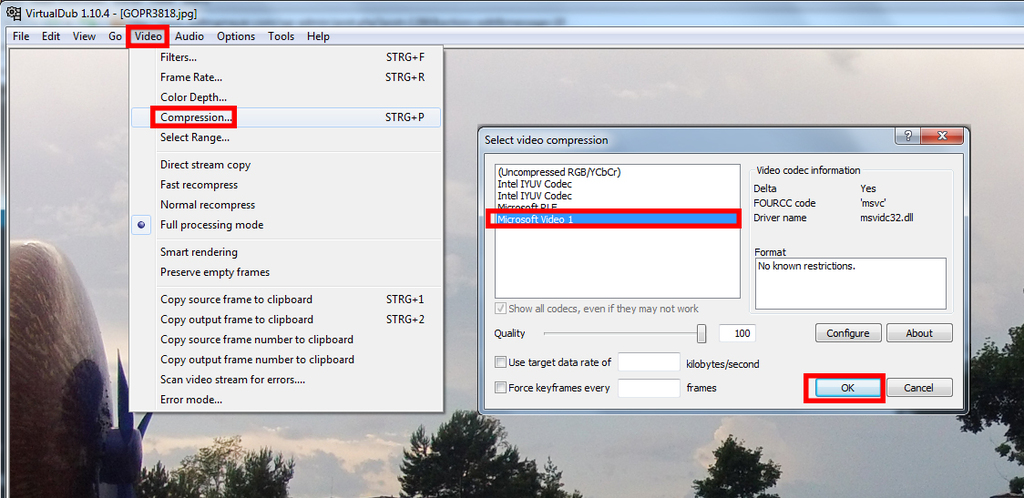Close the Select video compression dialog

click(942, 136)
